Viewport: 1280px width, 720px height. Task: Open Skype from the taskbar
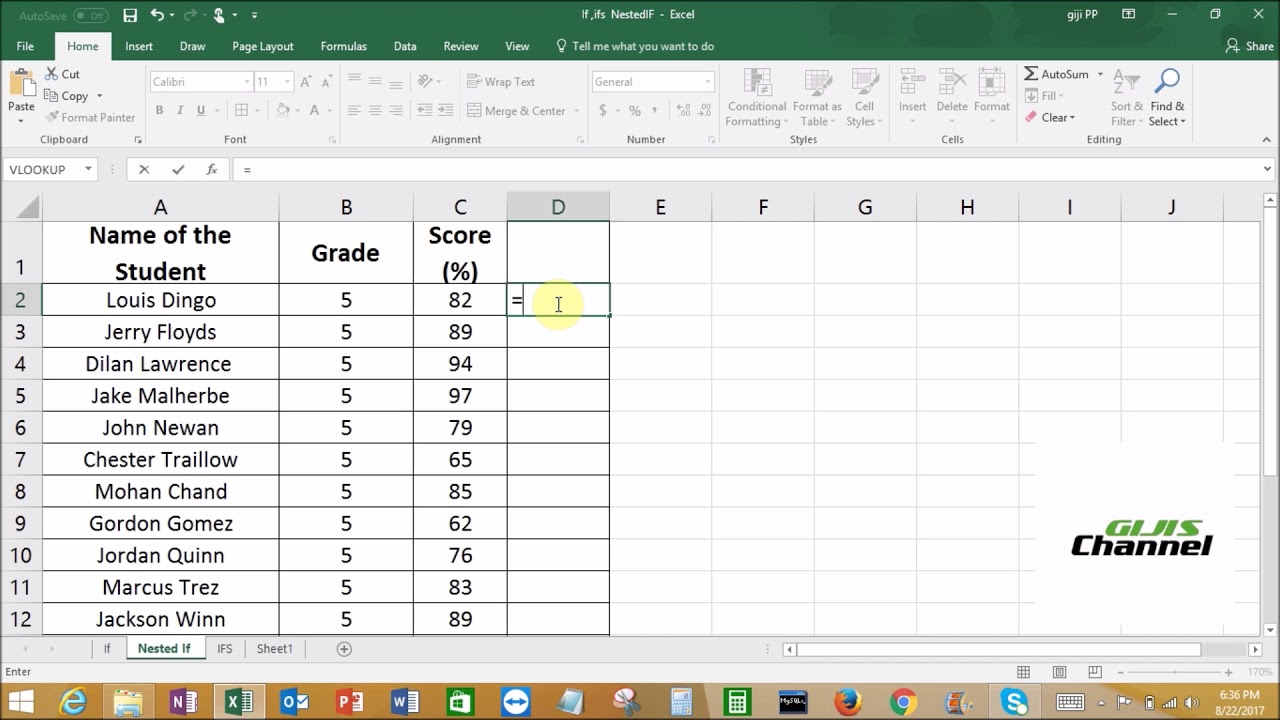pos(1015,701)
